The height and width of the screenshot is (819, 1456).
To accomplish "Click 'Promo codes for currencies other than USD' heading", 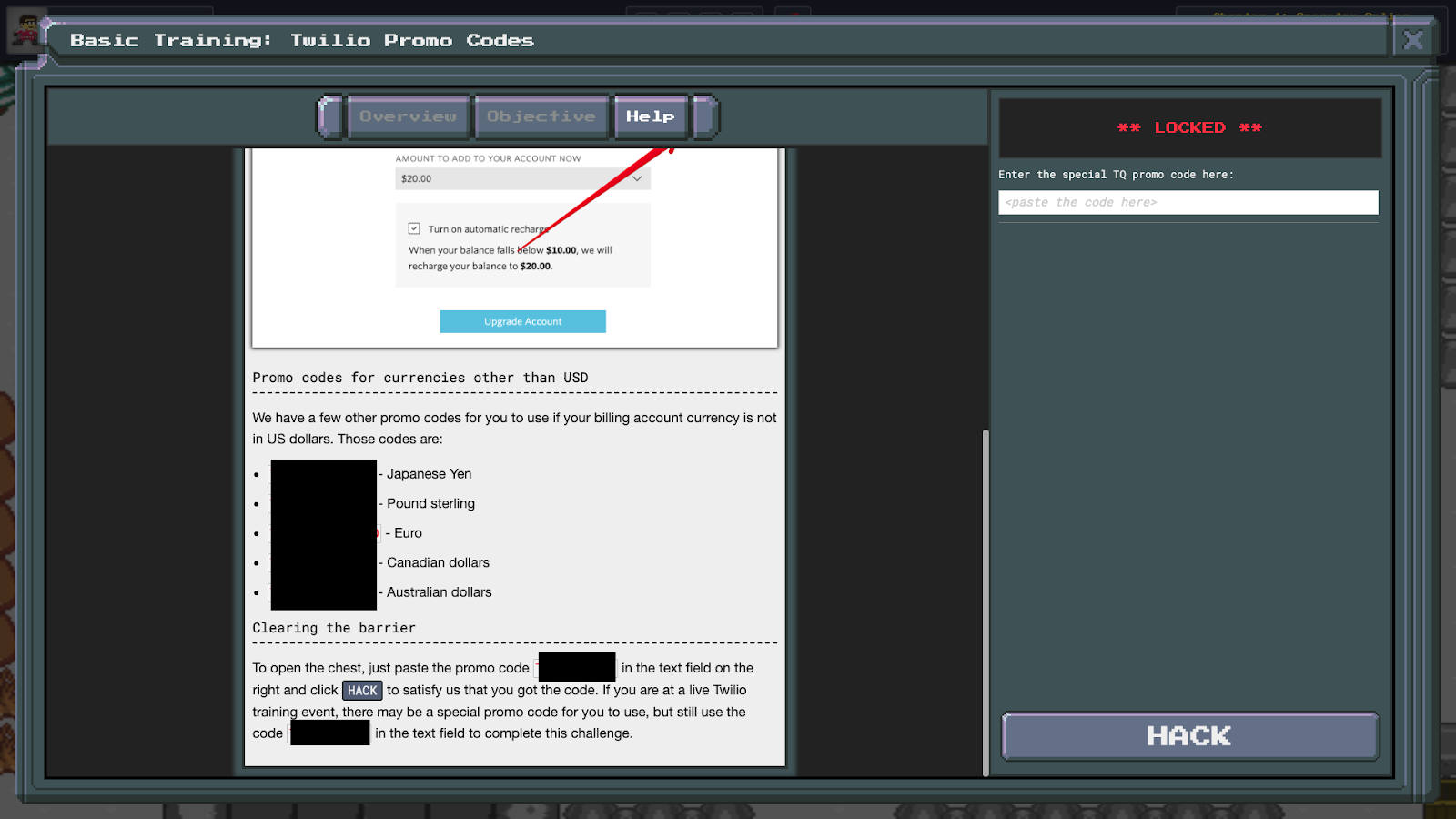I will coord(420,378).
